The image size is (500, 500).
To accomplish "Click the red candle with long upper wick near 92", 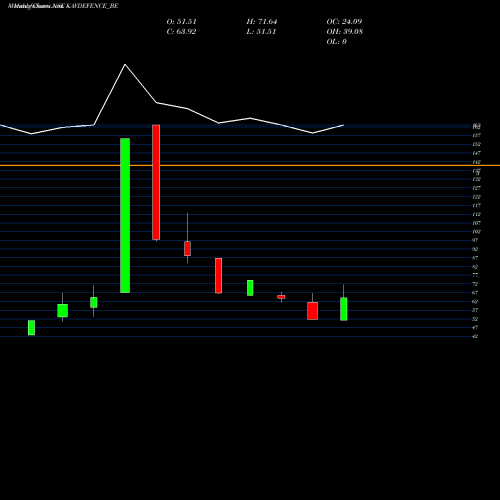I will pos(187,249).
